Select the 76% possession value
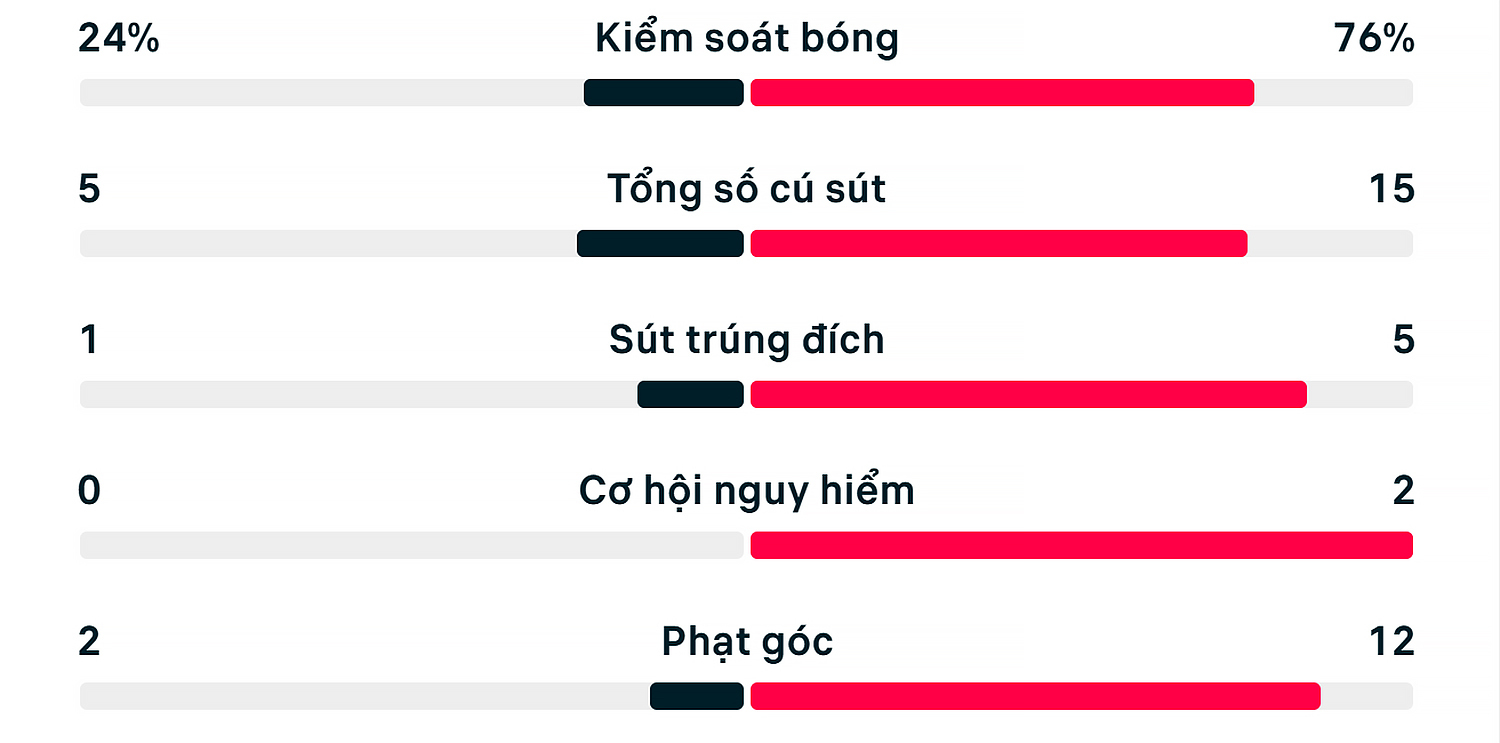This screenshot has height=743, width=1500. tap(1374, 39)
